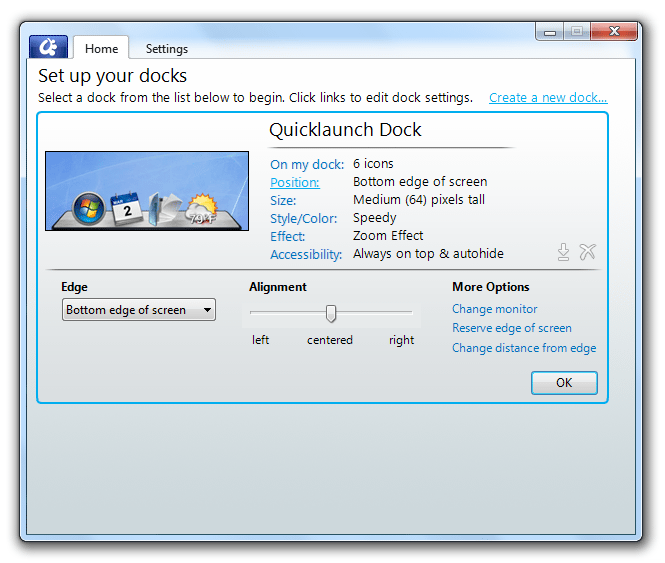The width and height of the screenshot is (665, 563).
Task: Click the download arrow icon beside Accessibility
Action: pyautogui.click(x=563, y=252)
